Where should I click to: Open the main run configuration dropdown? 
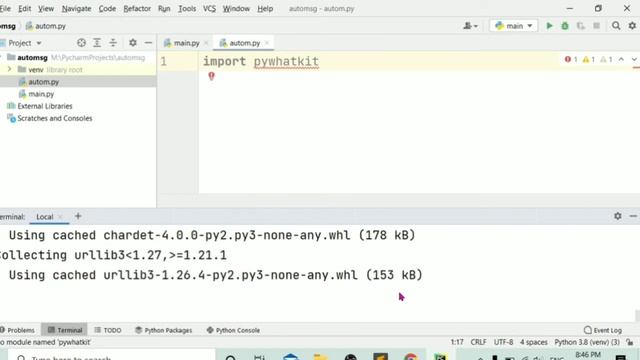pos(513,26)
